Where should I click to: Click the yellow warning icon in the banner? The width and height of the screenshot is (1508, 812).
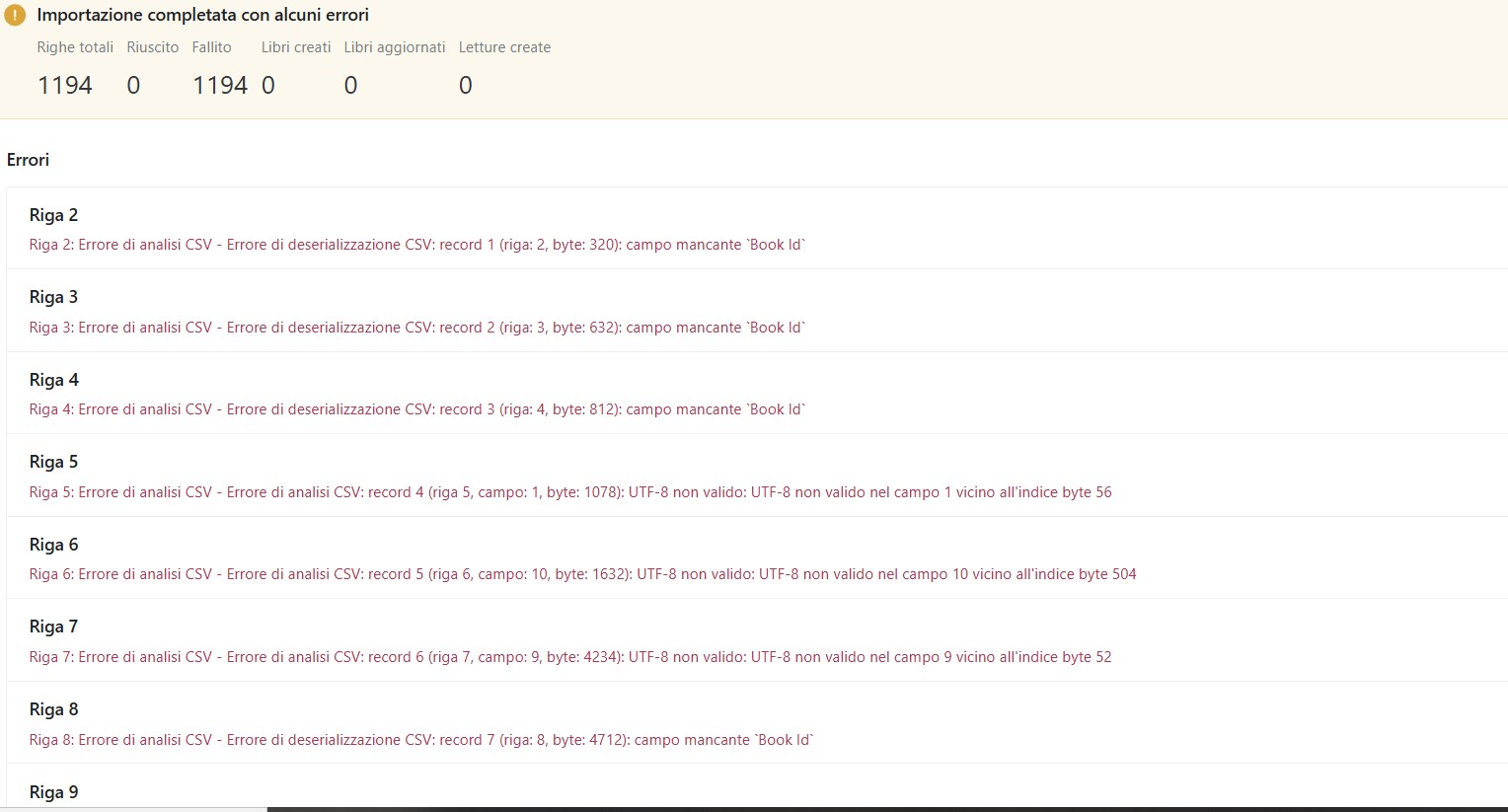point(15,16)
